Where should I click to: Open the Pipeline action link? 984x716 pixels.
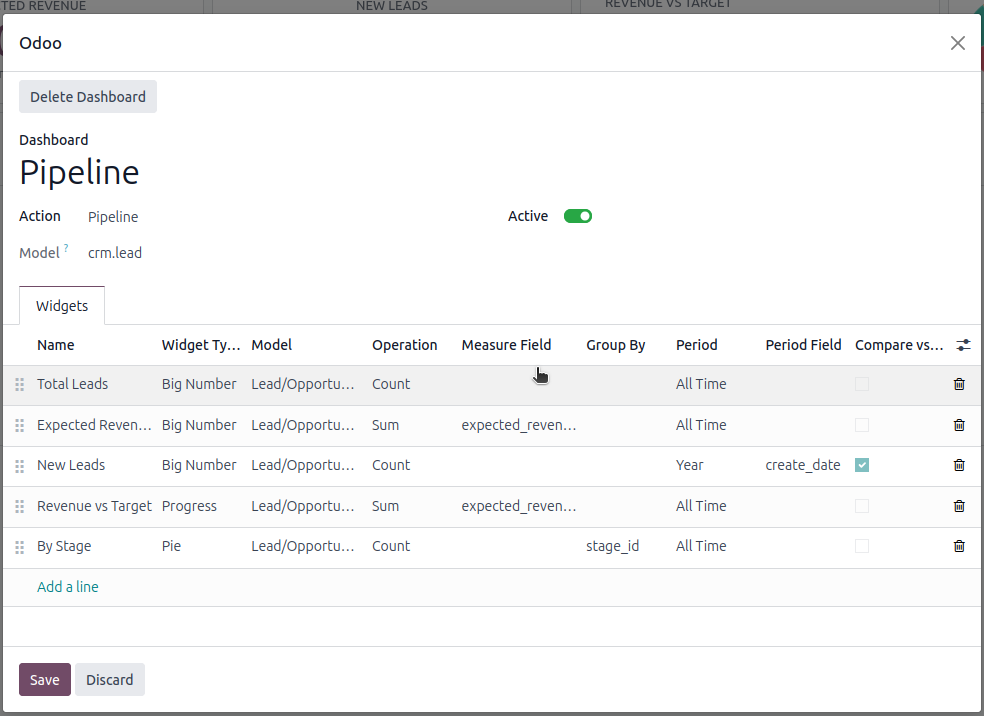tap(113, 217)
